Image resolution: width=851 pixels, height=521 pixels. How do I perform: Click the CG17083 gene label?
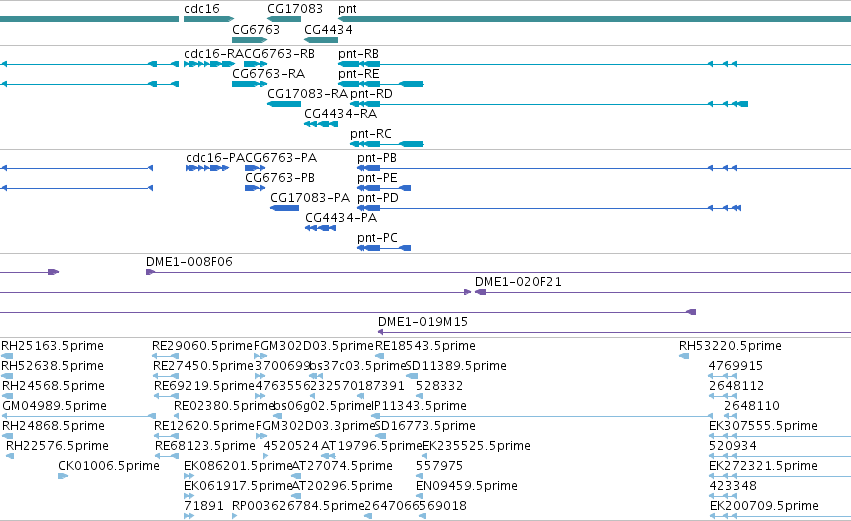tap(295, 9)
